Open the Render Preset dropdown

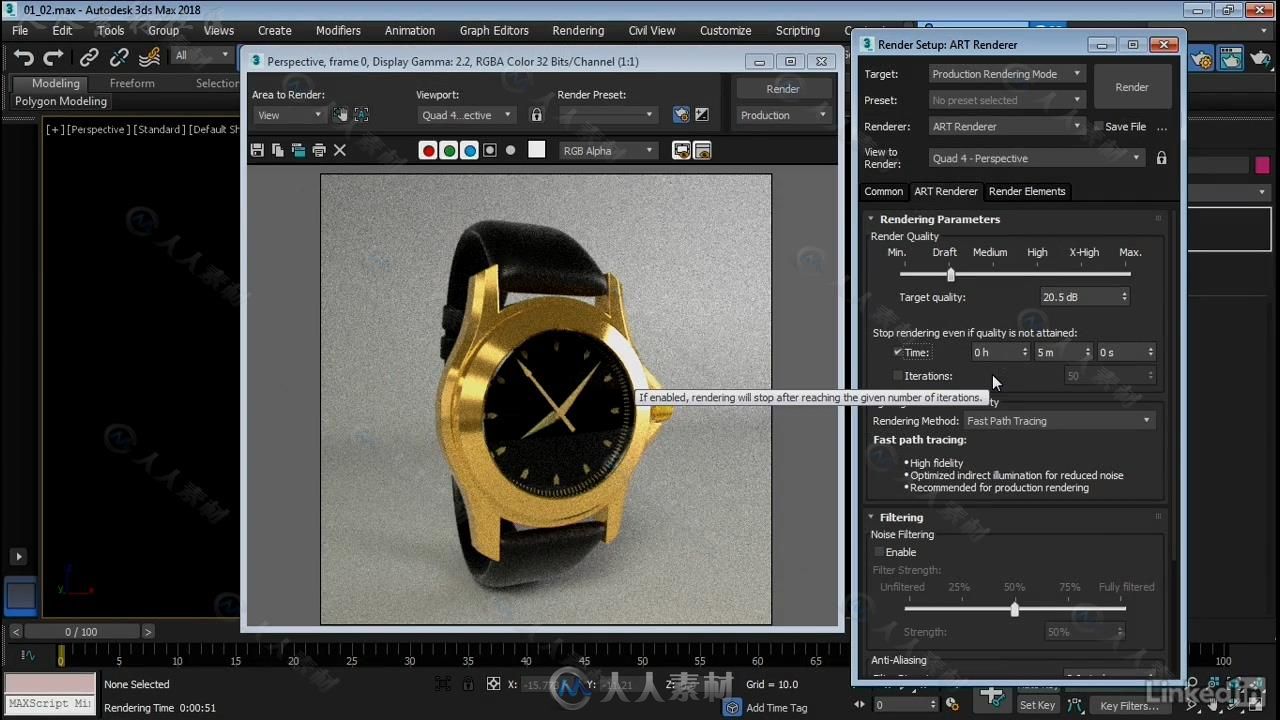tap(607, 115)
